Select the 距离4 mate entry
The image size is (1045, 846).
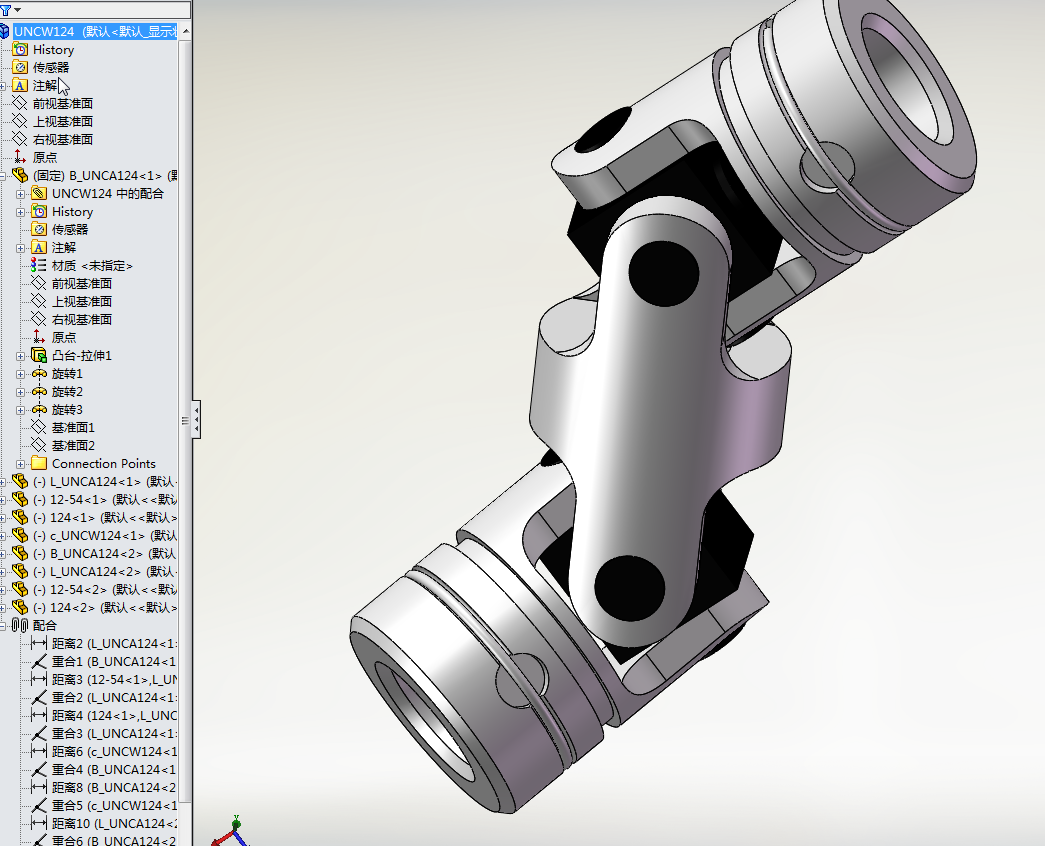[105, 715]
